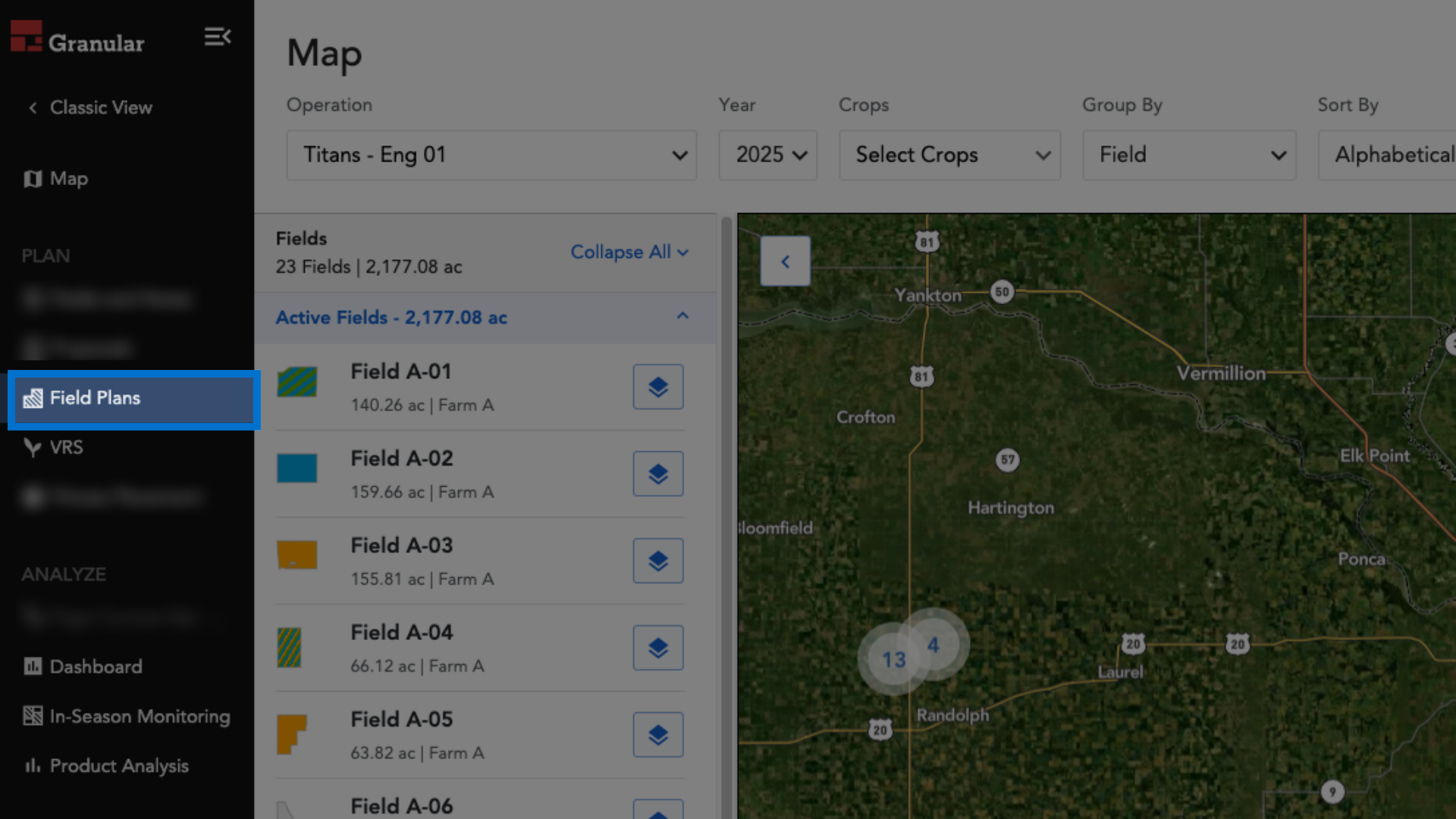
Task: Open the VRS planning tool
Action: [x=64, y=447]
